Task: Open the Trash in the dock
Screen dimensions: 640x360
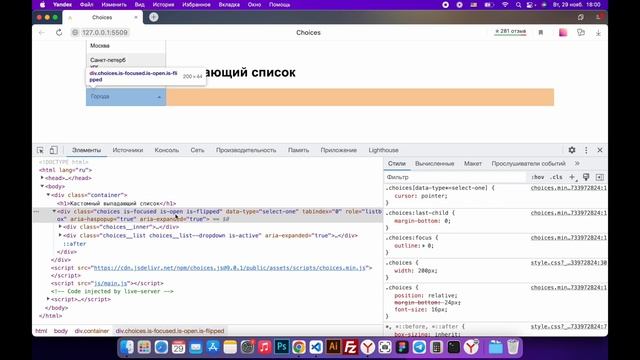Action: tap(513, 347)
